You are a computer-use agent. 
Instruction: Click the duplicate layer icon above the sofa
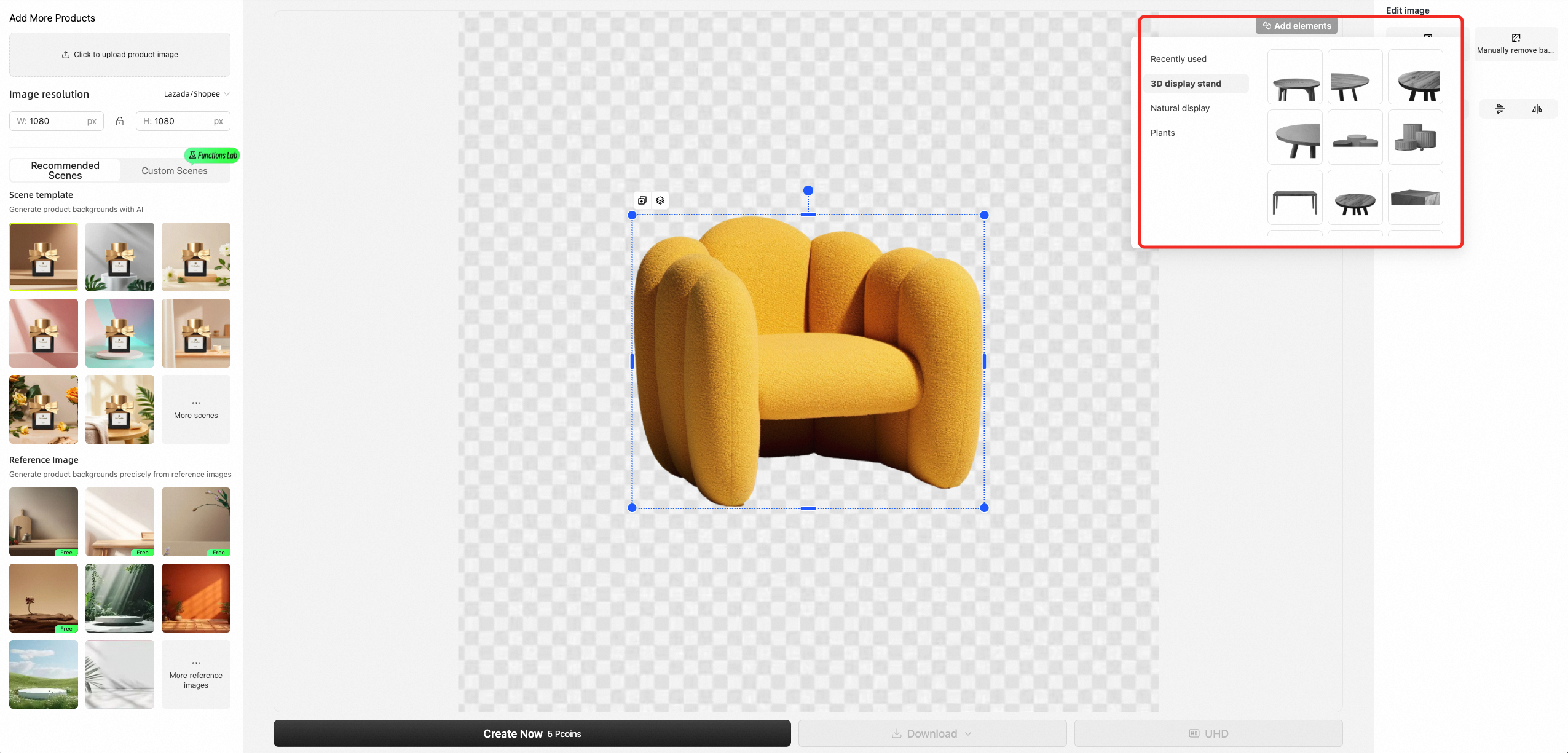tap(642, 200)
